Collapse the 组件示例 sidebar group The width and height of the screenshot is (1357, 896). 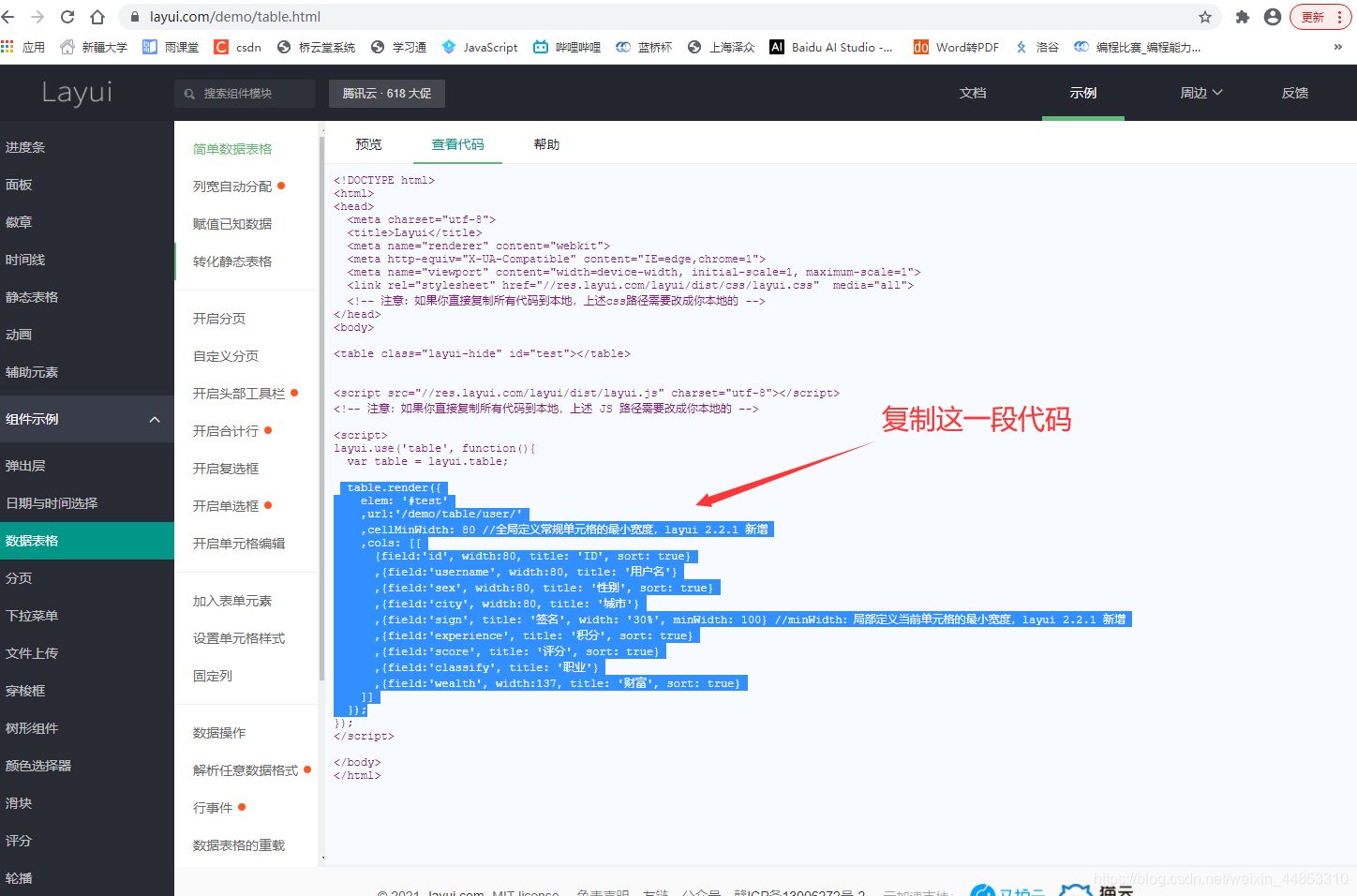point(87,419)
